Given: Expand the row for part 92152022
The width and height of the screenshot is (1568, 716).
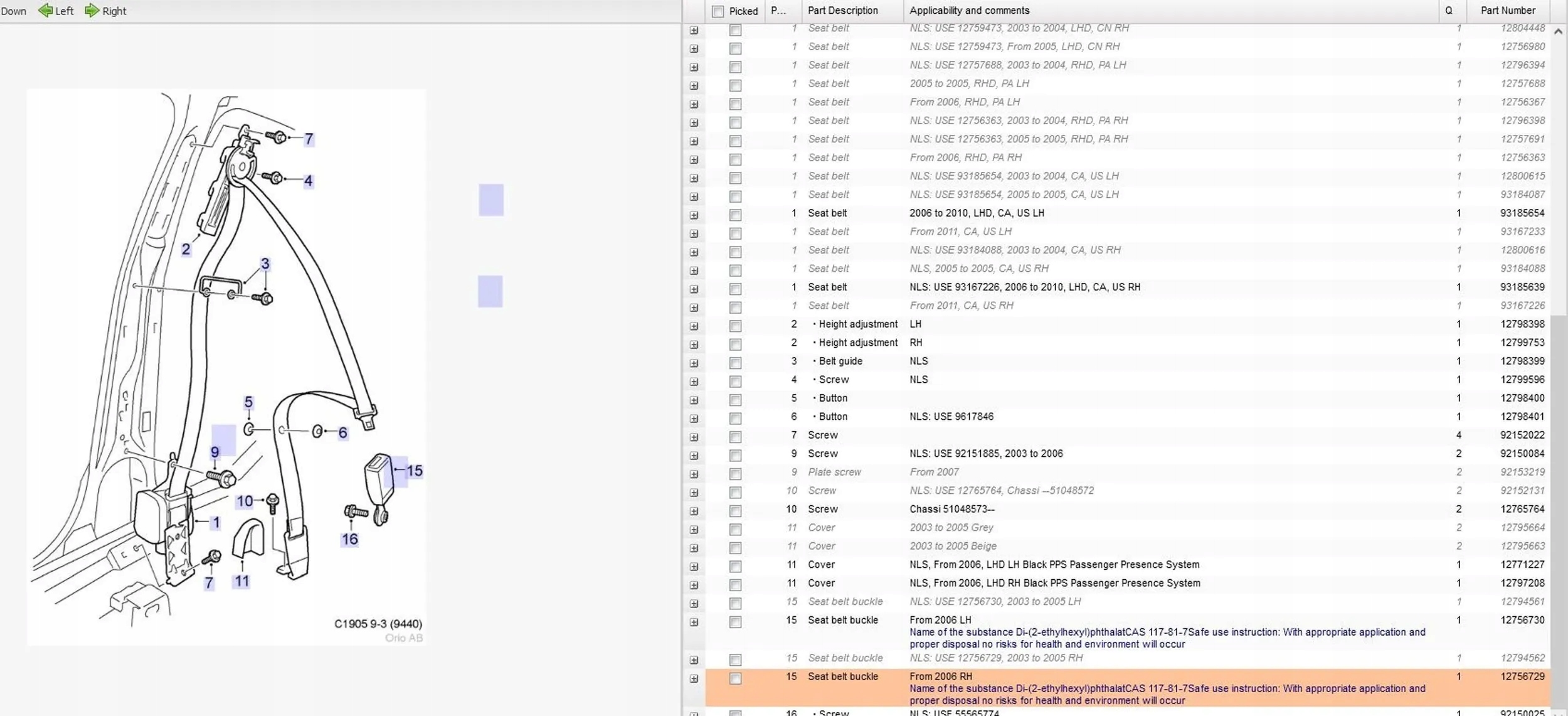Looking at the screenshot, I should point(694,437).
